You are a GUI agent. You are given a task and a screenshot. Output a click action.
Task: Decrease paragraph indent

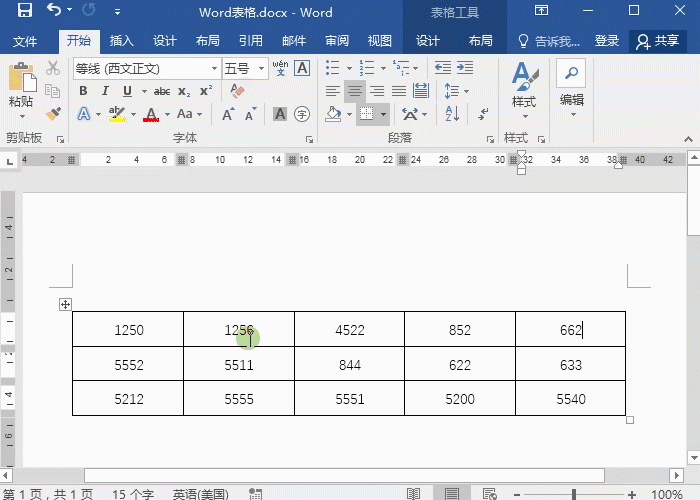coord(443,68)
